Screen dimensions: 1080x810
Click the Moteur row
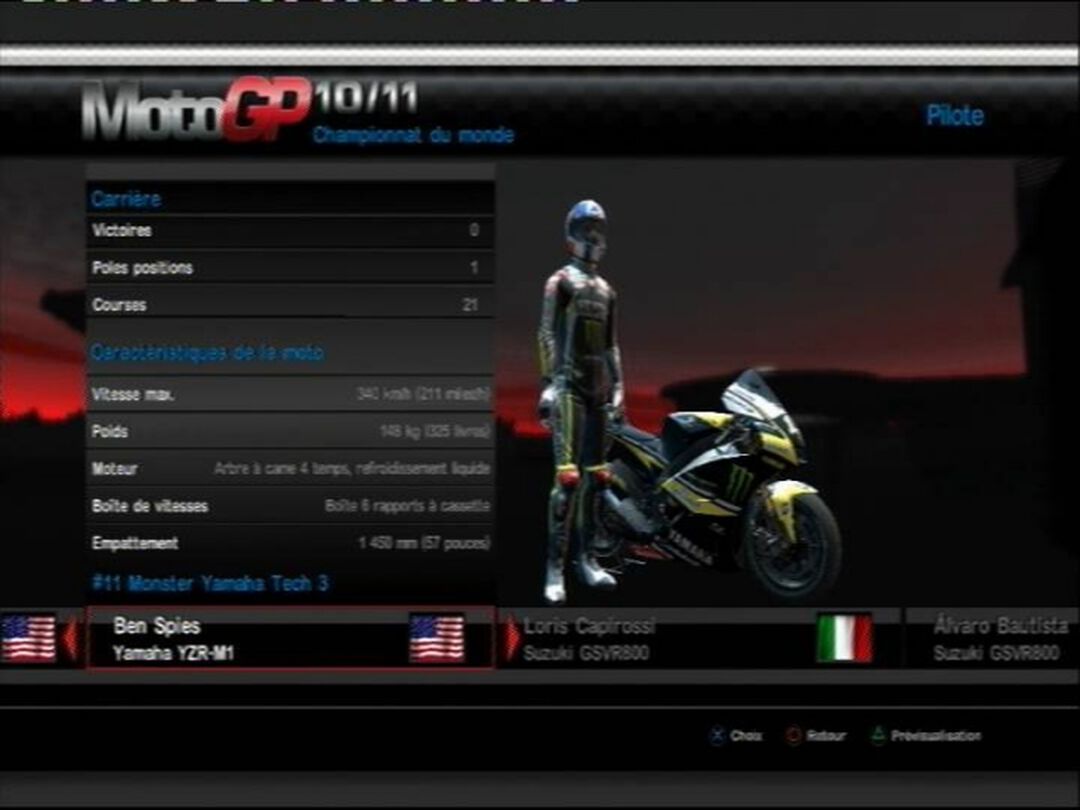pyautogui.click(x=290, y=468)
